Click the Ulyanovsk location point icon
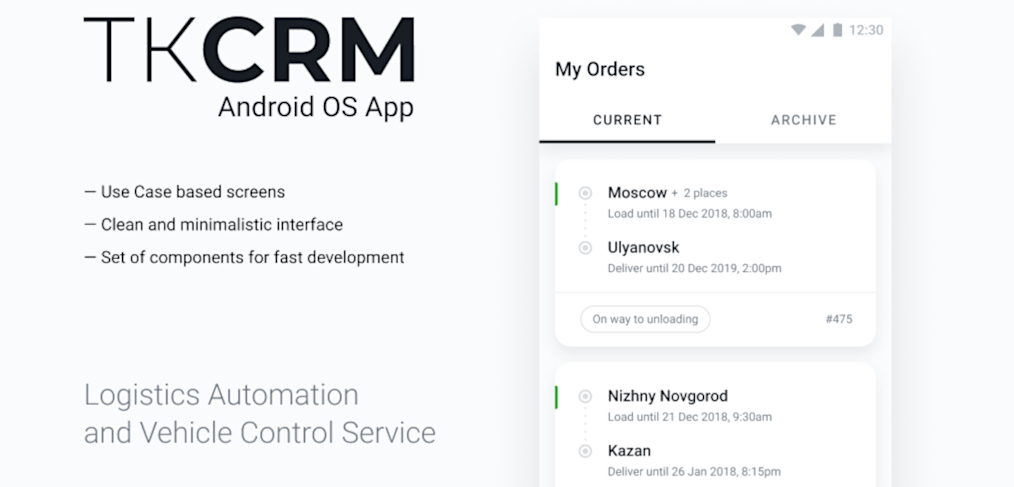Viewport: 1014px width, 487px height. 585,248
